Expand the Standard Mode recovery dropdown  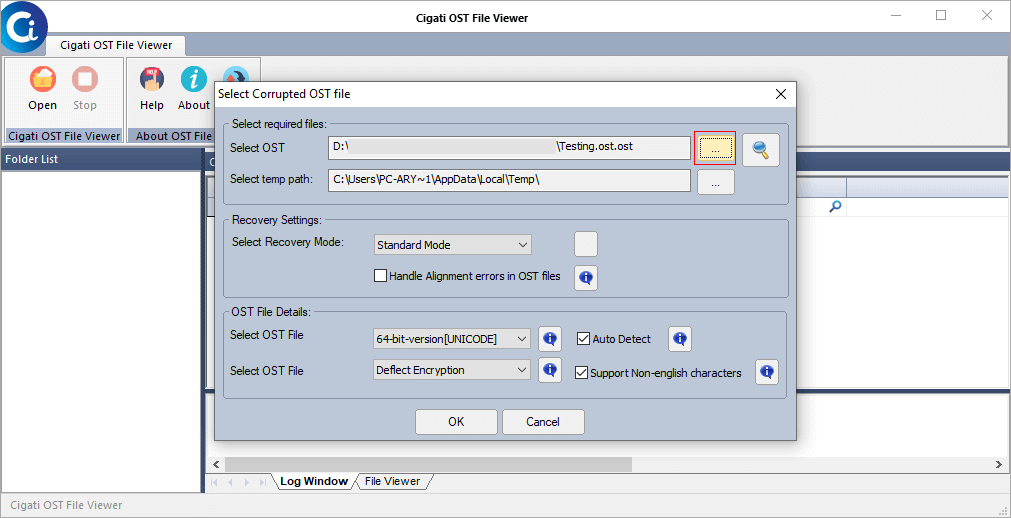pos(452,245)
